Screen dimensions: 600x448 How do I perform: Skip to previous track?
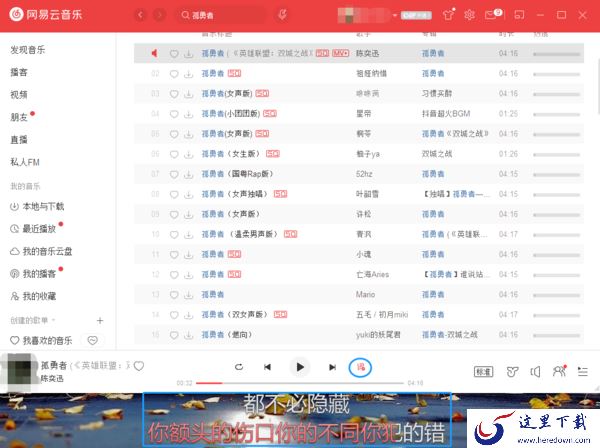tap(267, 367)
